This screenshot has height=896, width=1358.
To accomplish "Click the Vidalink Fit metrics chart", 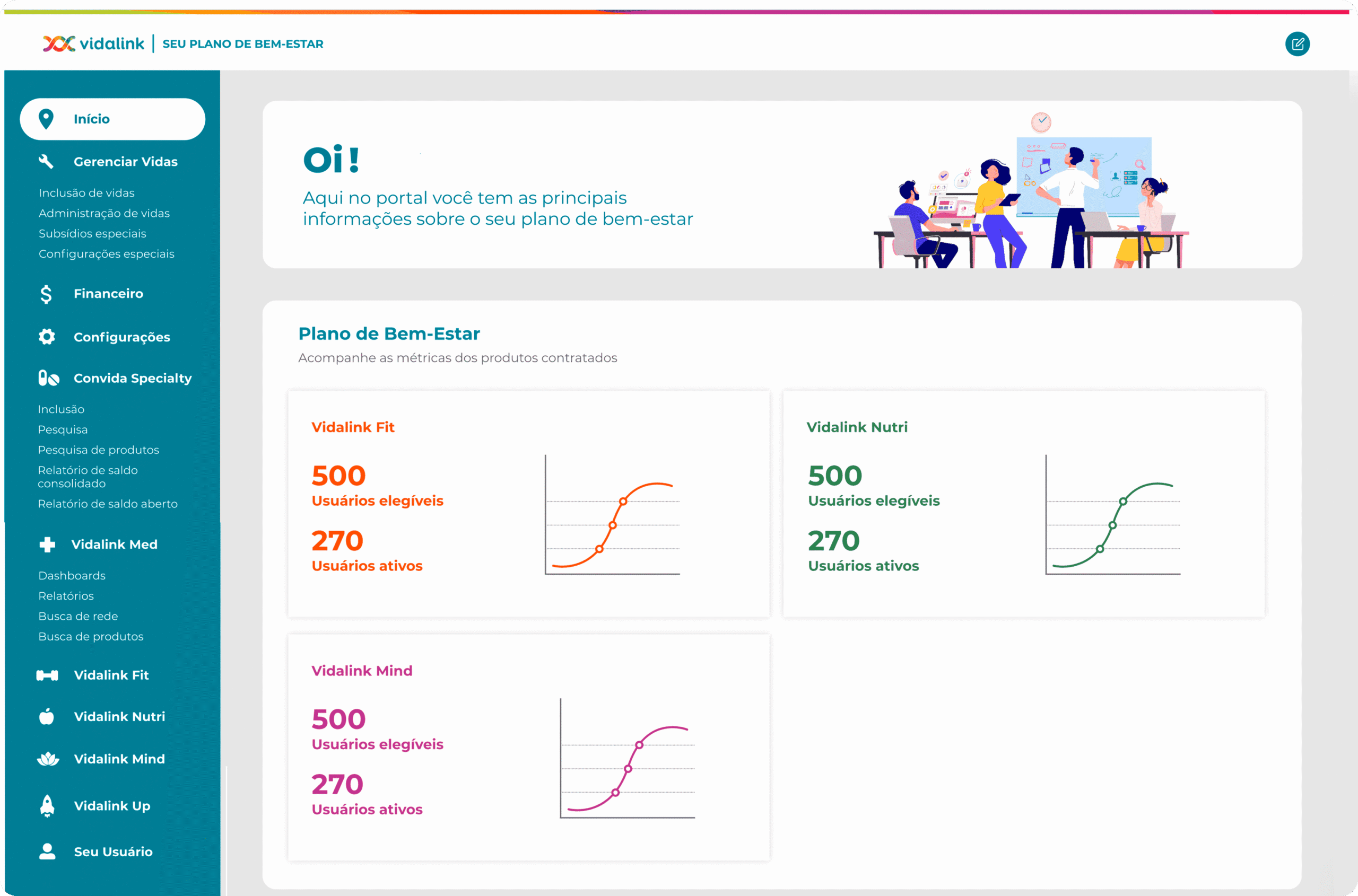I will click(612, 515).
